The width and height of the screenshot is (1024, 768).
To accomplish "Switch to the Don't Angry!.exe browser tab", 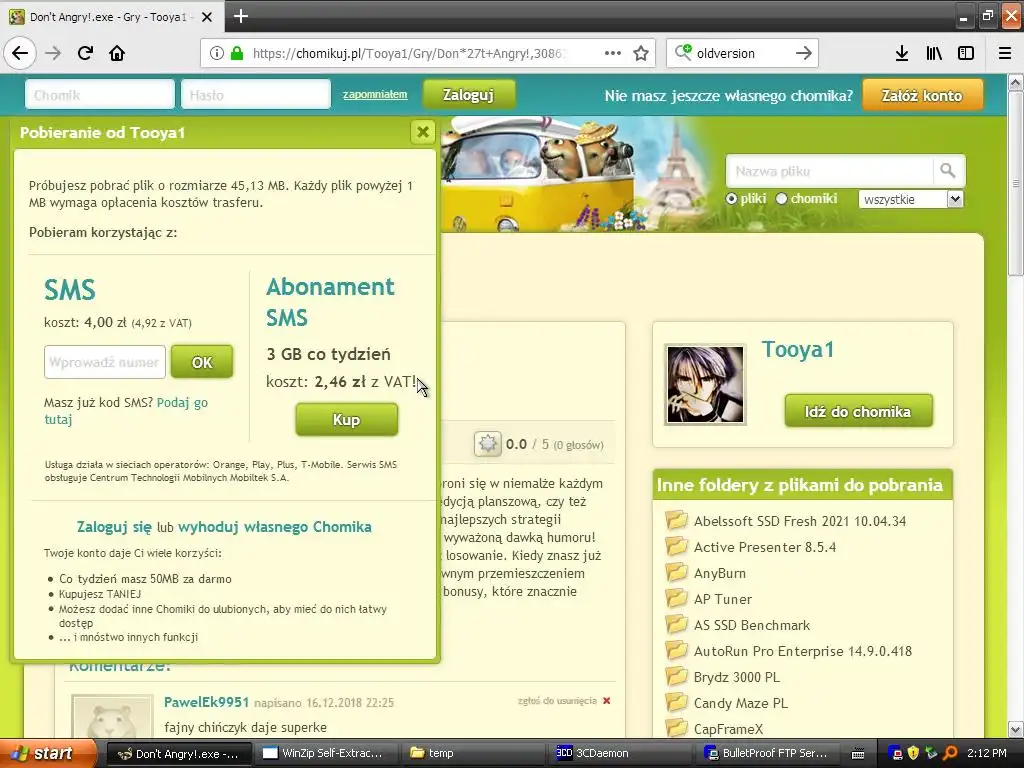I will [111, 17].
